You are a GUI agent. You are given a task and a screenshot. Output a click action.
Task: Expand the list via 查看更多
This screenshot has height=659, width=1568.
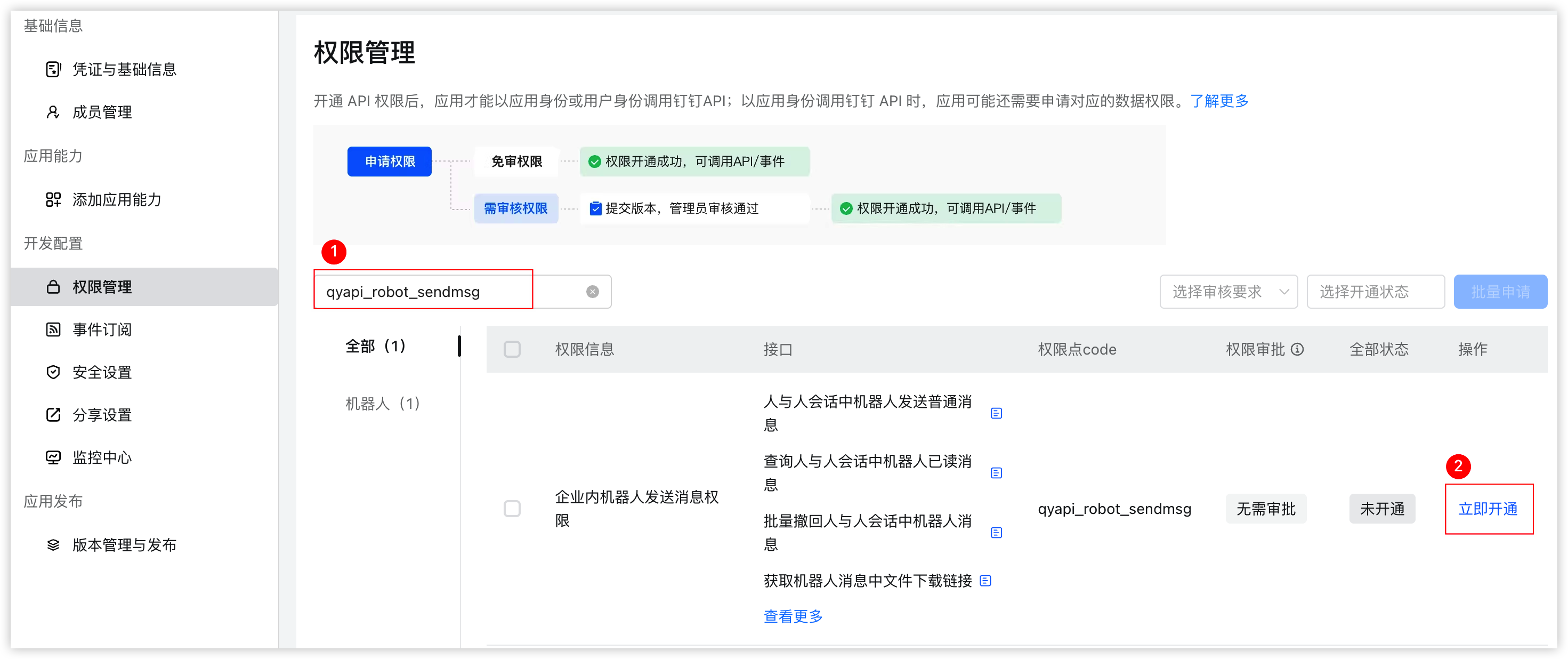[793, 616]
